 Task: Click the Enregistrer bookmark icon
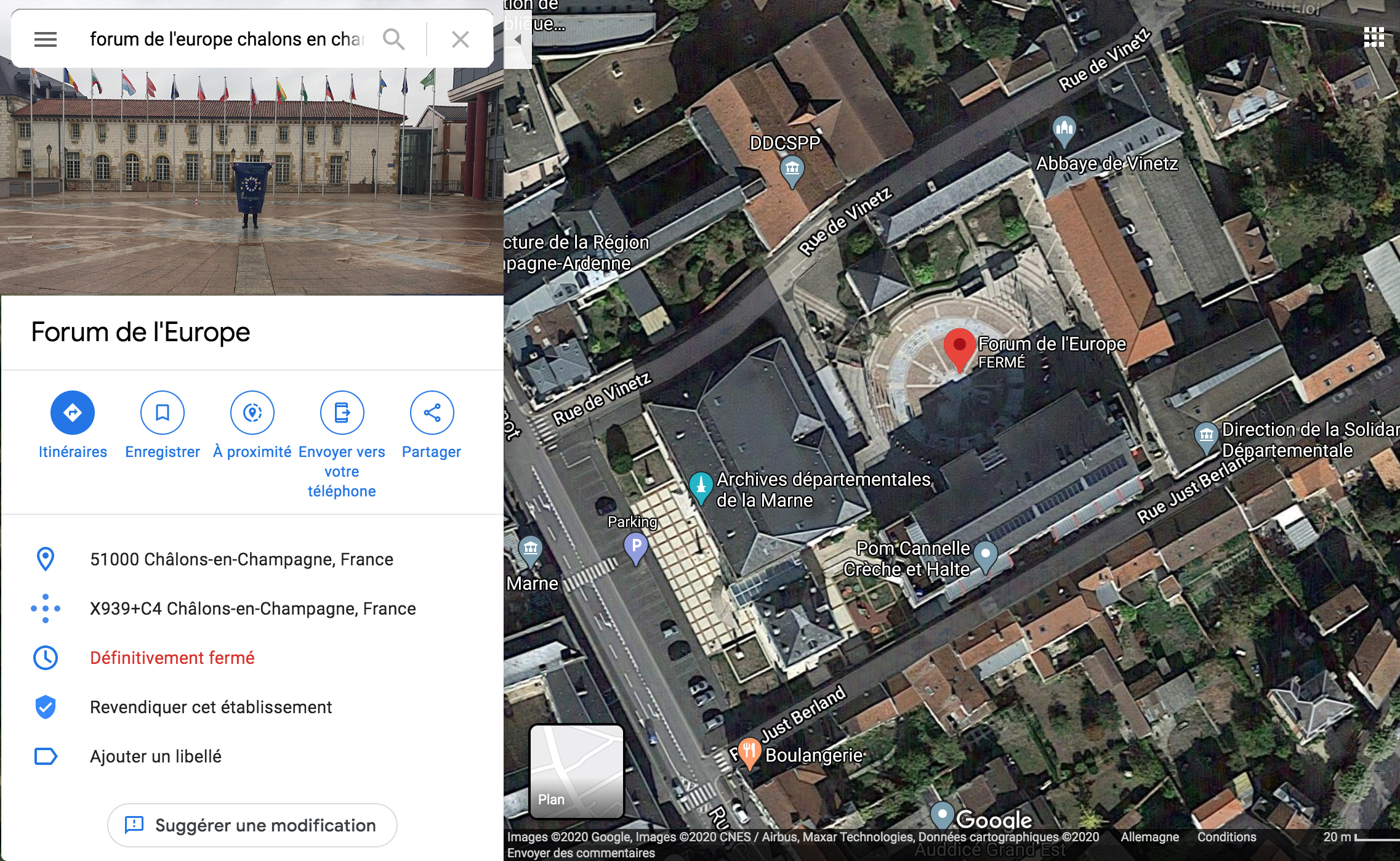tap(163, 413)
